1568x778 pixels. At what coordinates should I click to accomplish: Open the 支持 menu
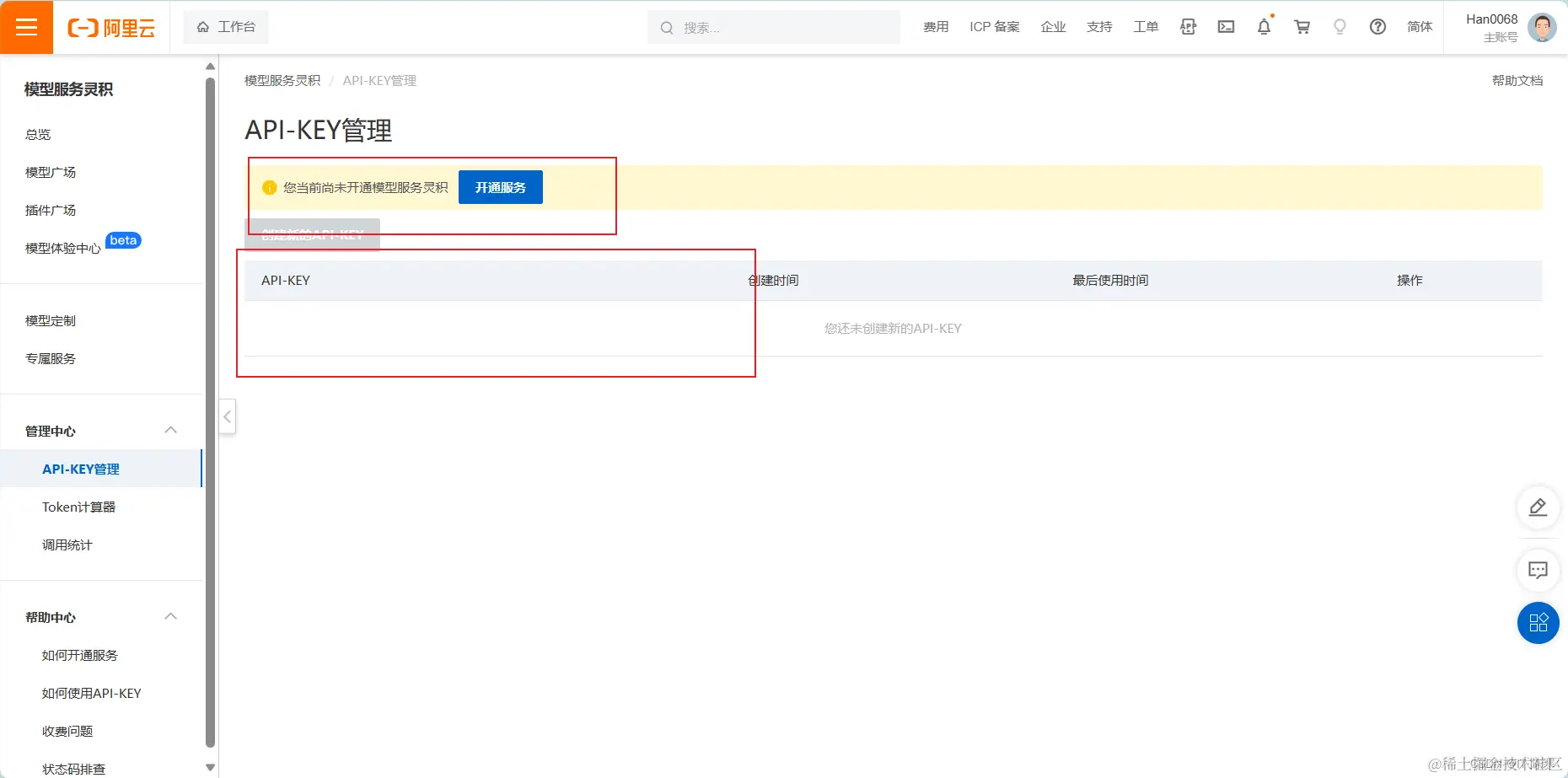(x=1099, y=27)
